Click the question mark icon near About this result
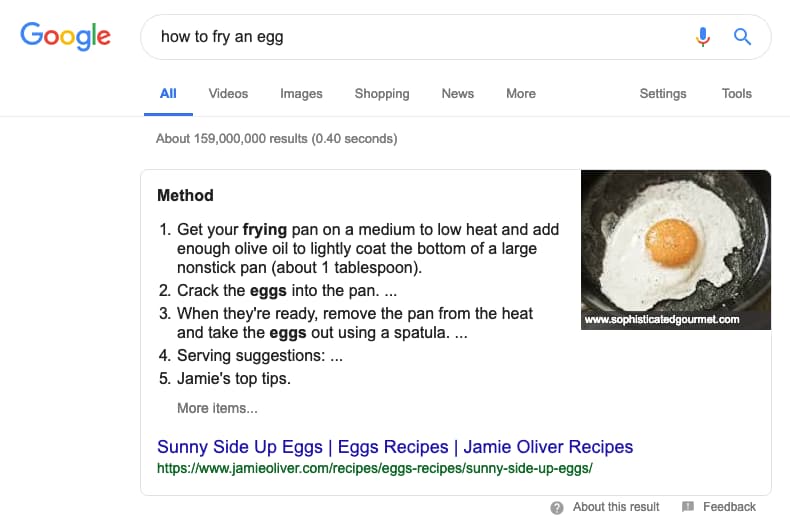Image resolution: width=790 pixels, height=524 pixels. coord(557,508)
